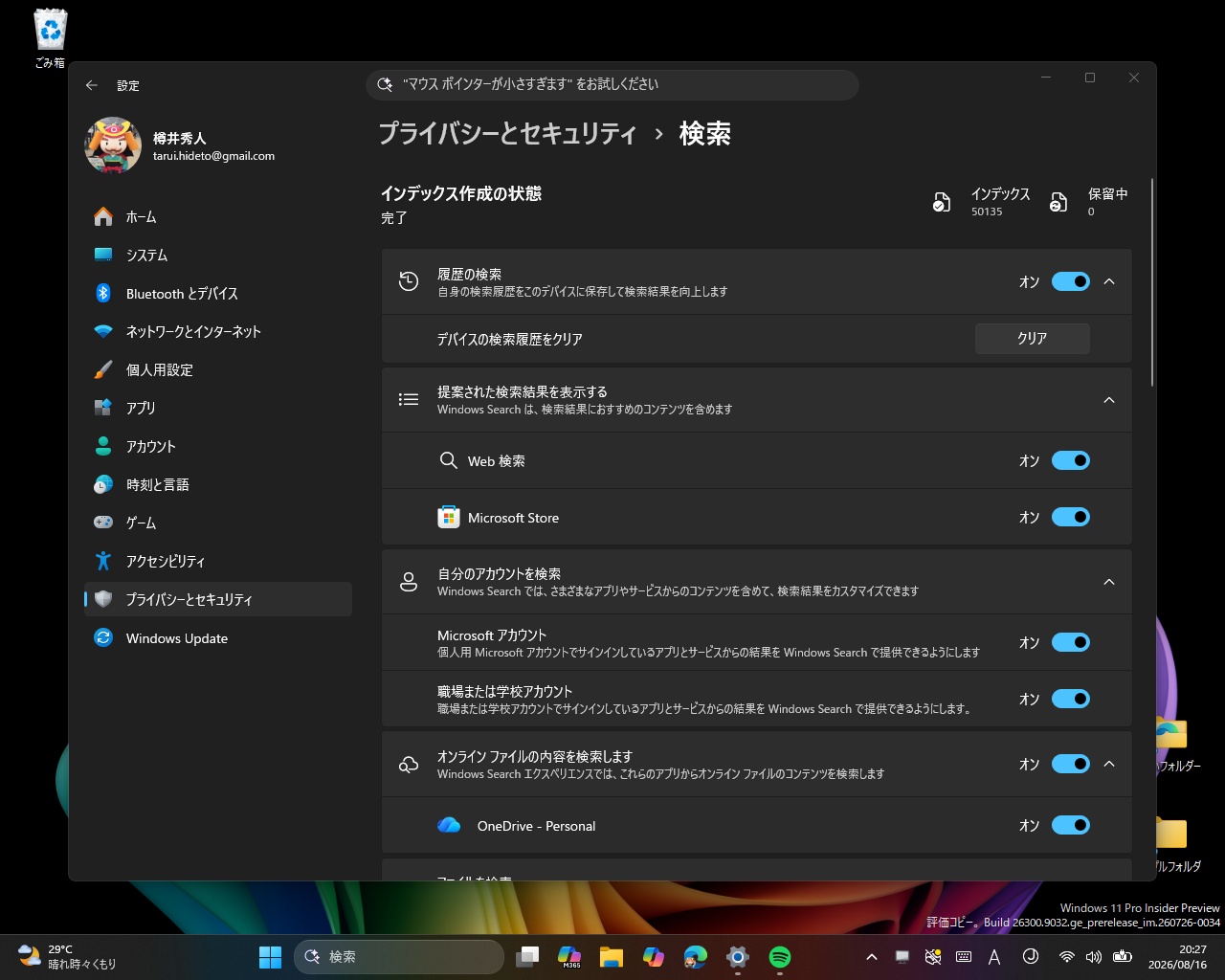
Task: Click the クリア button
Action: point(1033,339)
